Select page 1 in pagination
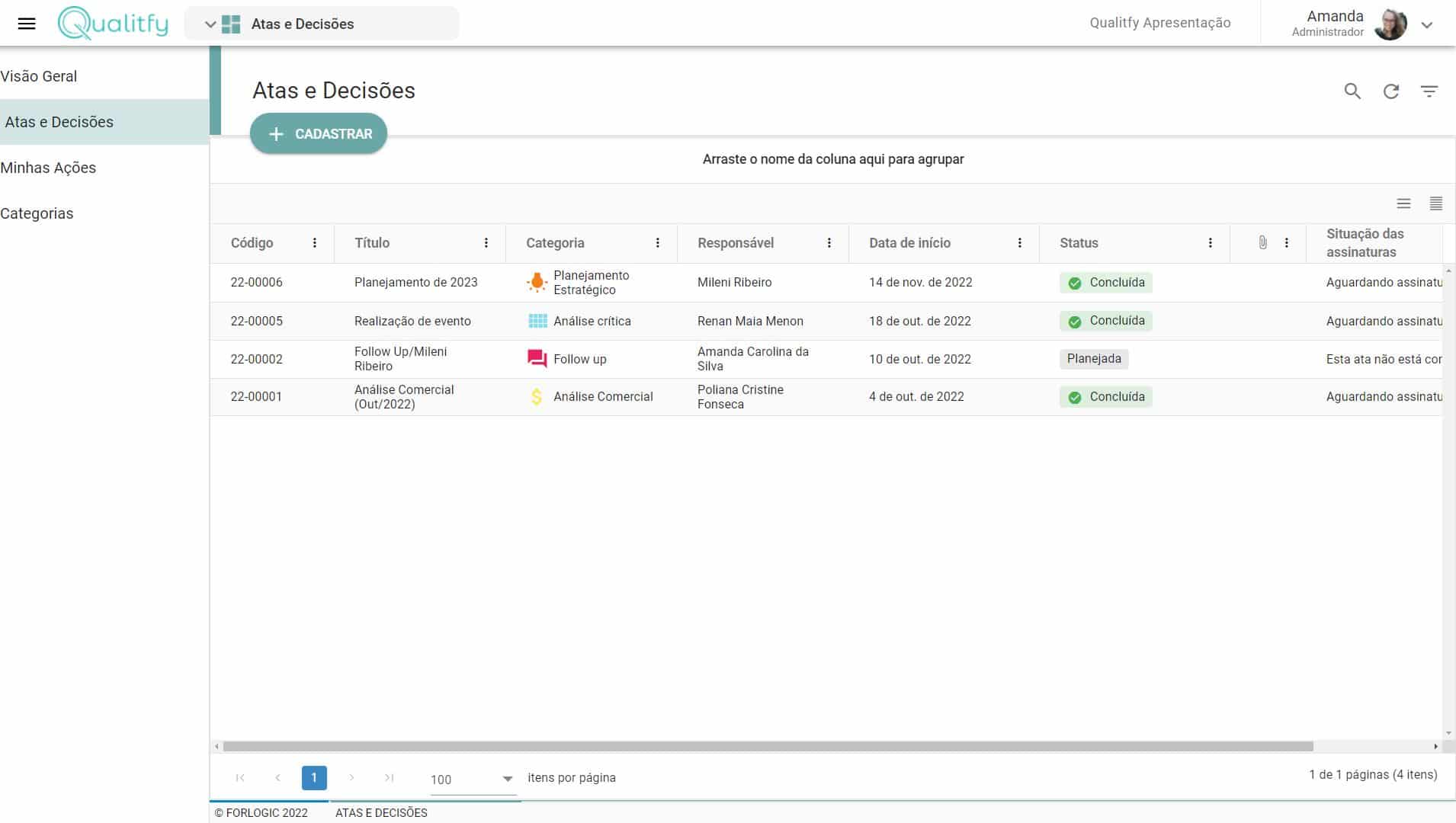 click(x=314, y=777)
